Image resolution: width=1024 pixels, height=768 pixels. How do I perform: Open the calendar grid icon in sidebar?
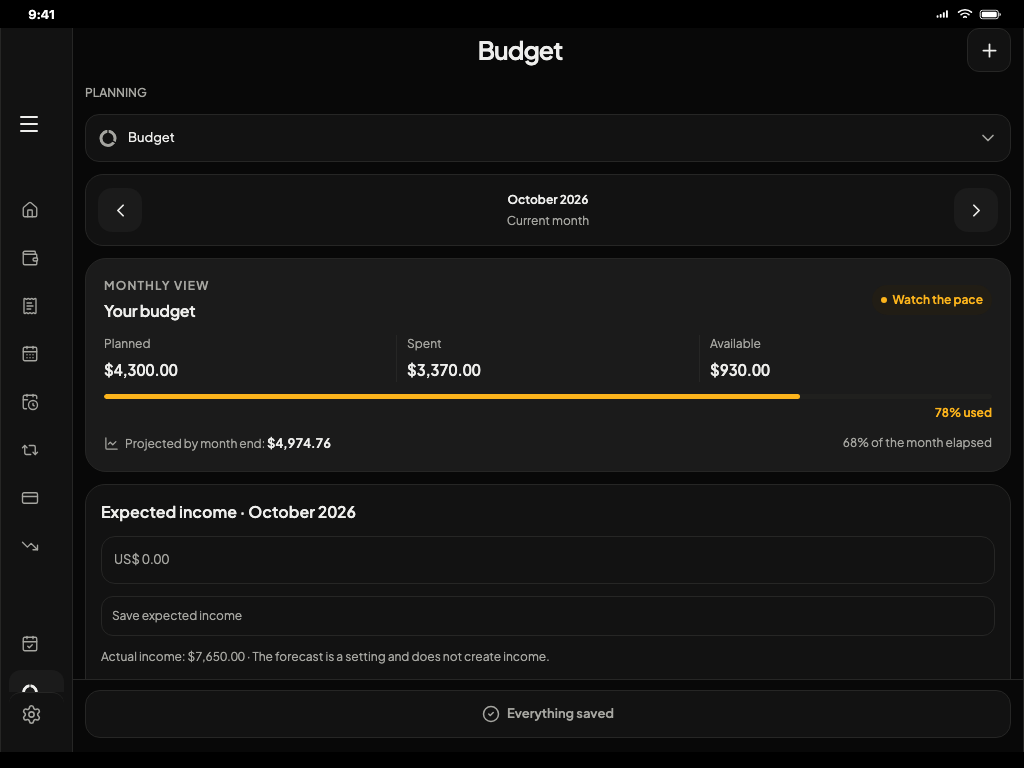click(x=30, y=353)
